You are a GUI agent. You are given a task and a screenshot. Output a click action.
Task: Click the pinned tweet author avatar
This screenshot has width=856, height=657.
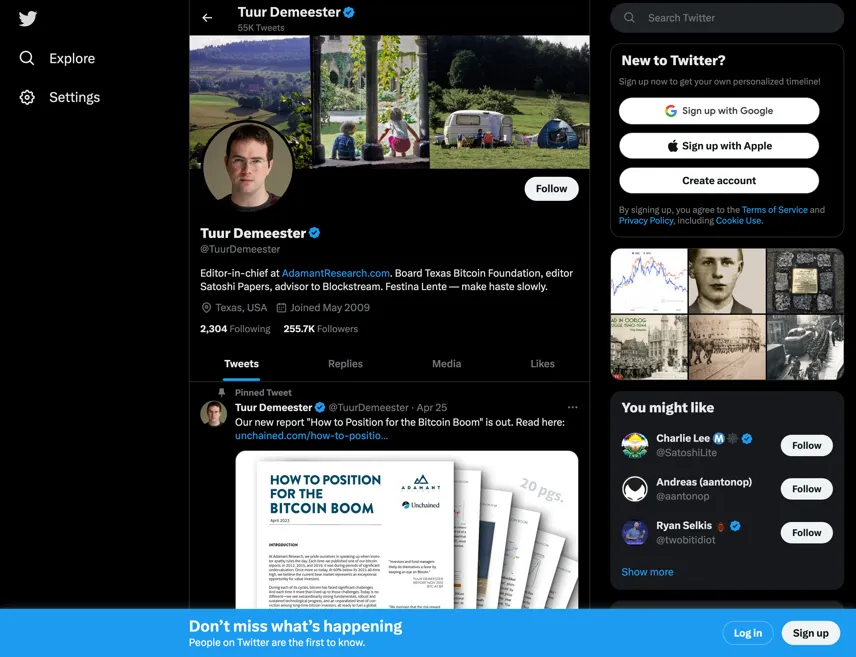[213, 413]
